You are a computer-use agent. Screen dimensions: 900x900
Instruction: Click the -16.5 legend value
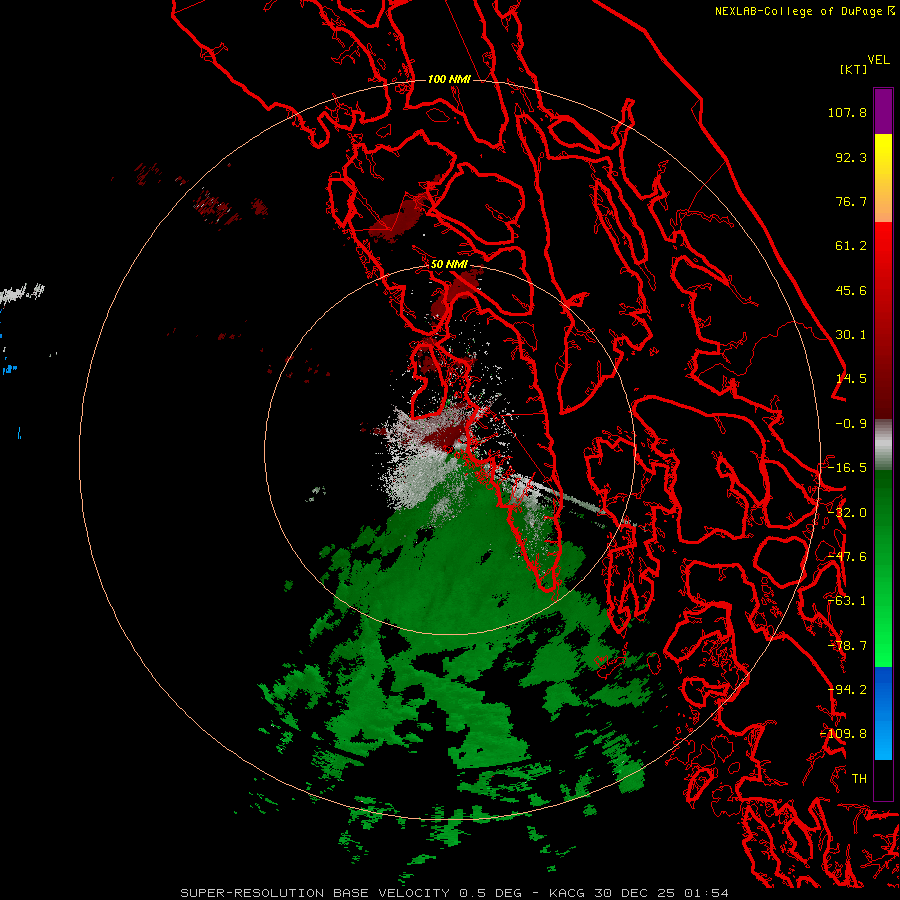click(847, 468)
